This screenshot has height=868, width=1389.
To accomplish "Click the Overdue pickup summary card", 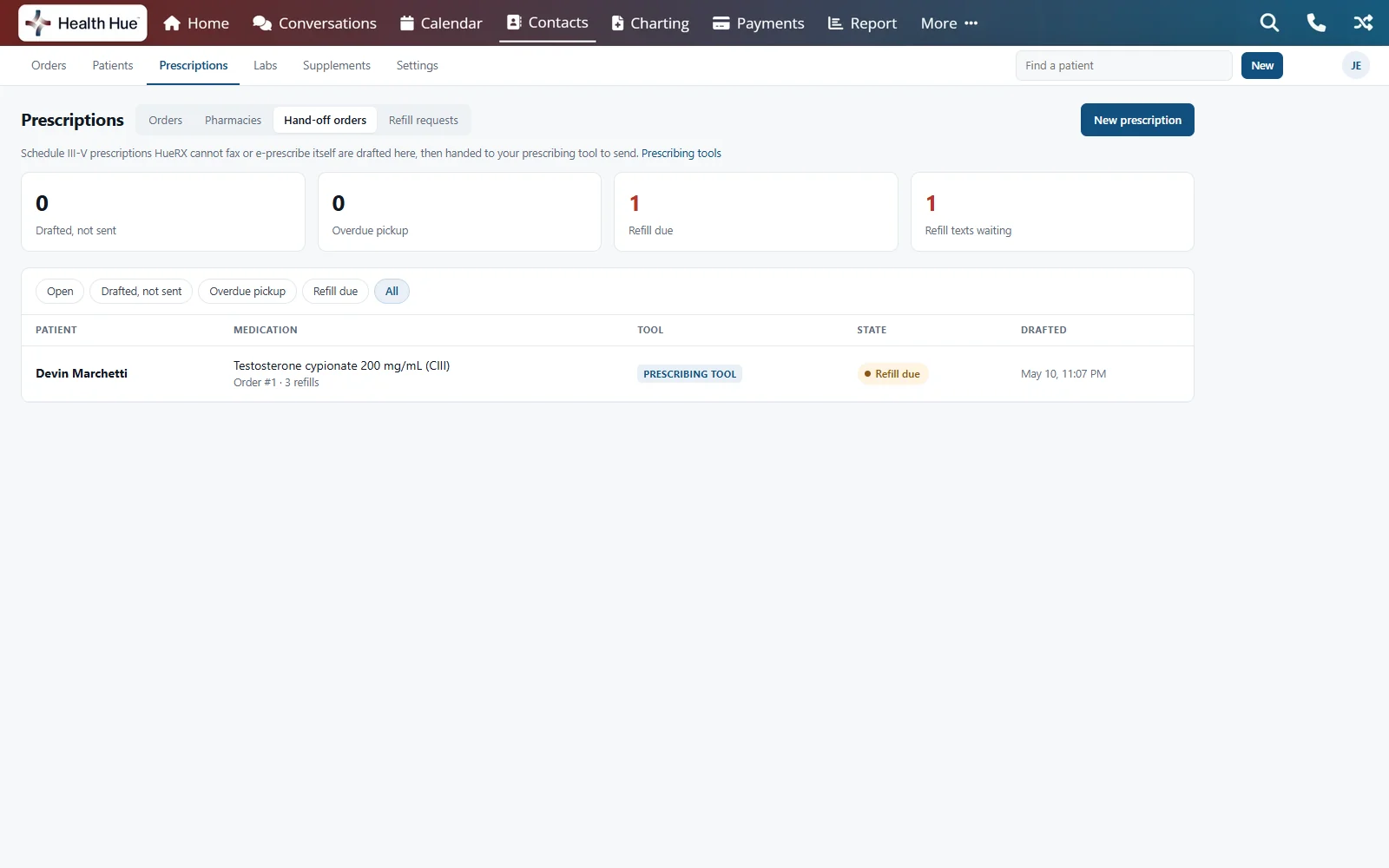I will [459, 212].
